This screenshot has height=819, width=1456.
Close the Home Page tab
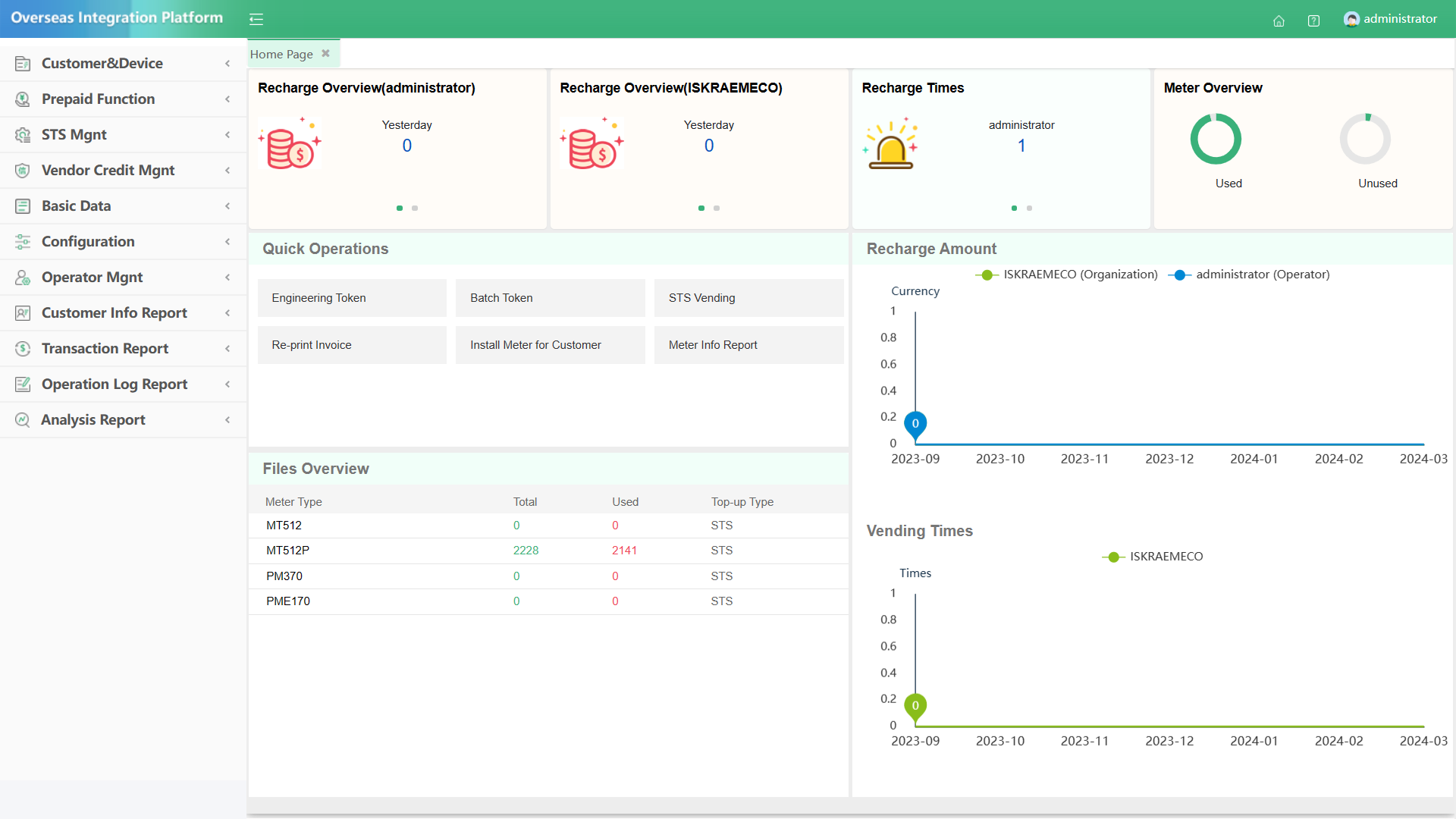click(325, 54)
